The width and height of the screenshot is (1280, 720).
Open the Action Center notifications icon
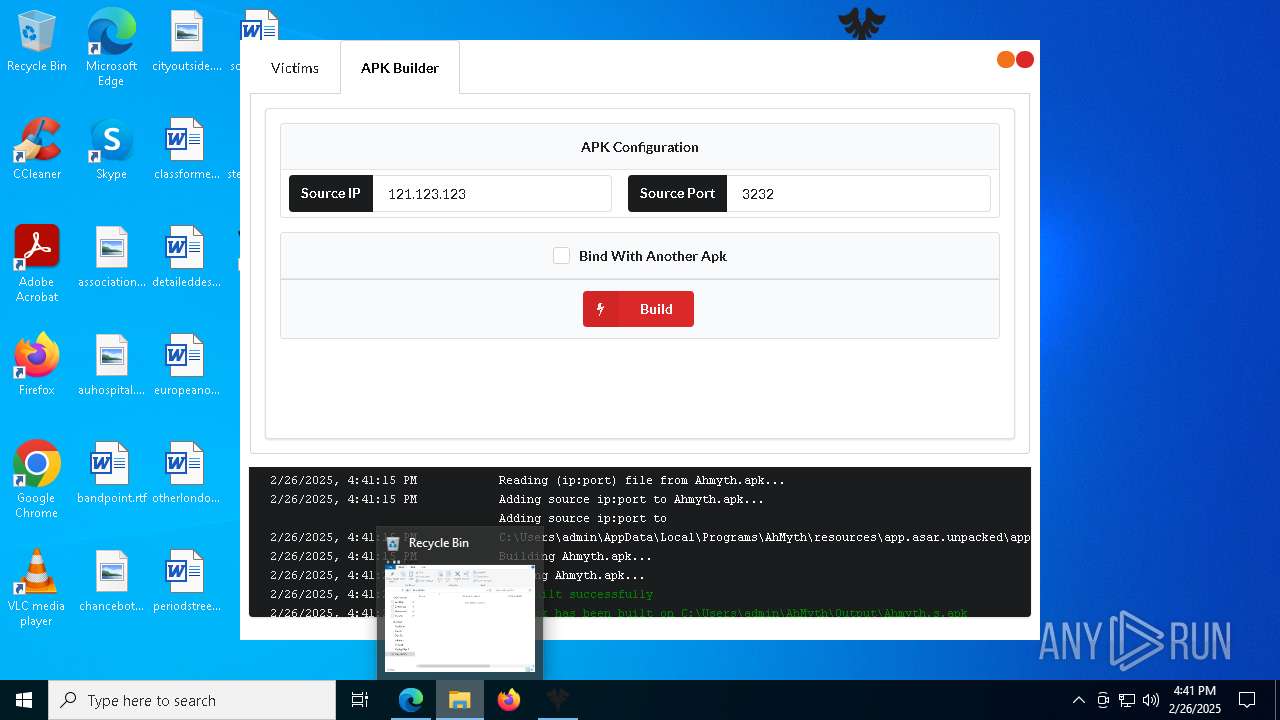pos(1247,700)
